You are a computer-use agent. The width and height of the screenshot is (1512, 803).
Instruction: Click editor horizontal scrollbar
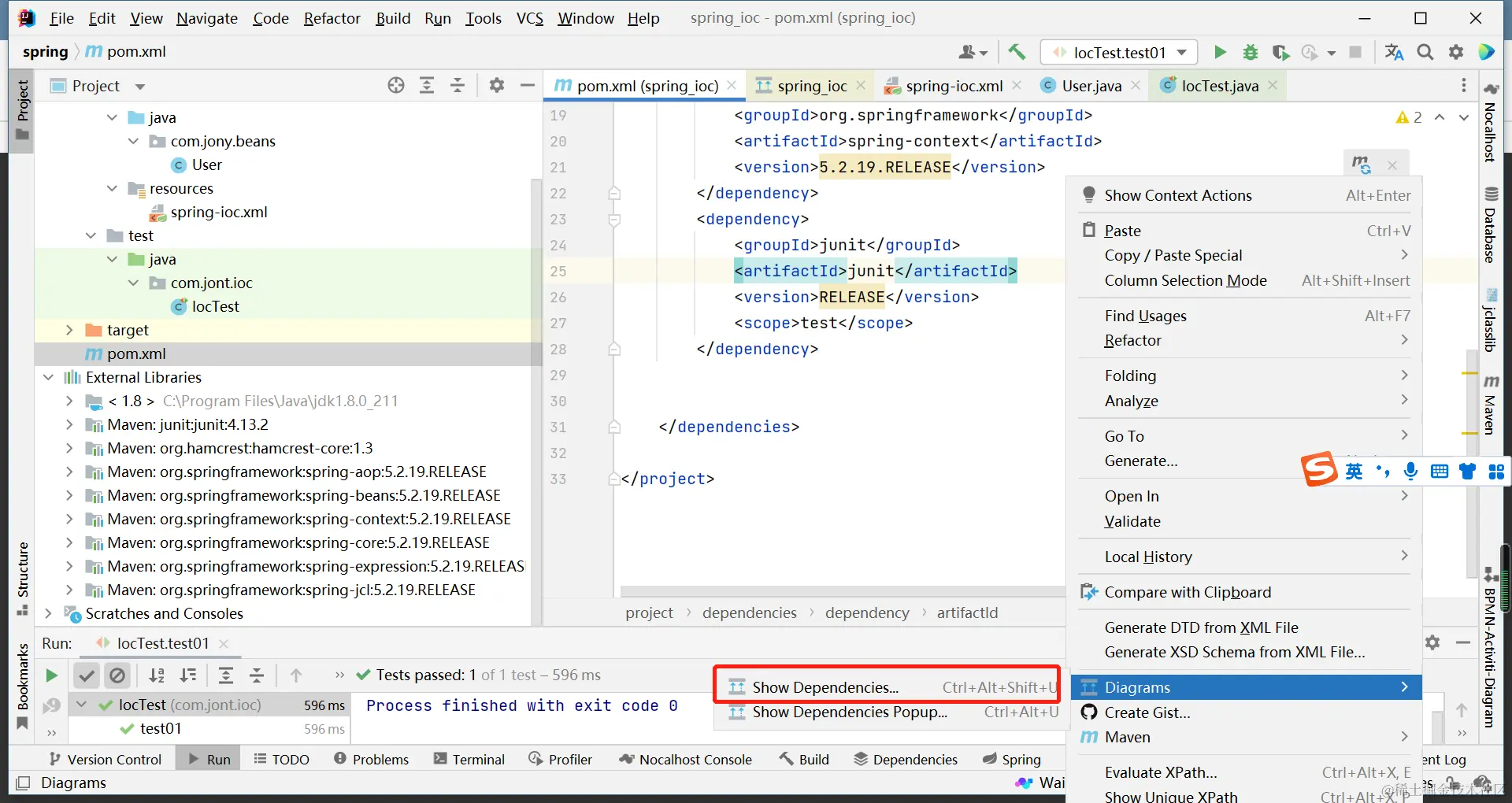[843, 591]
